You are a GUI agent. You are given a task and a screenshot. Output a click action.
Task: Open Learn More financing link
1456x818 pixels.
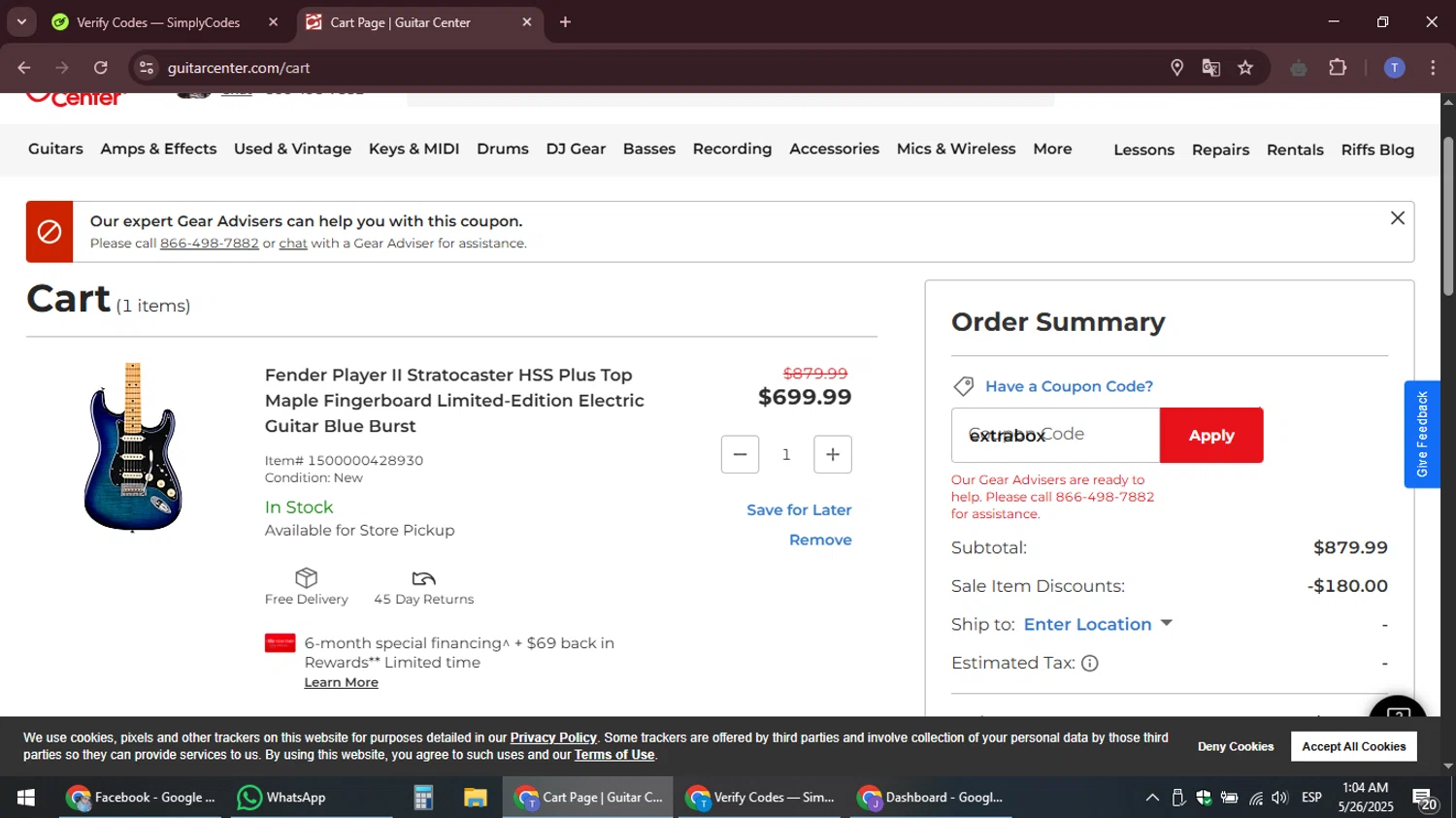pyautogui.click(x=341, y=682)
